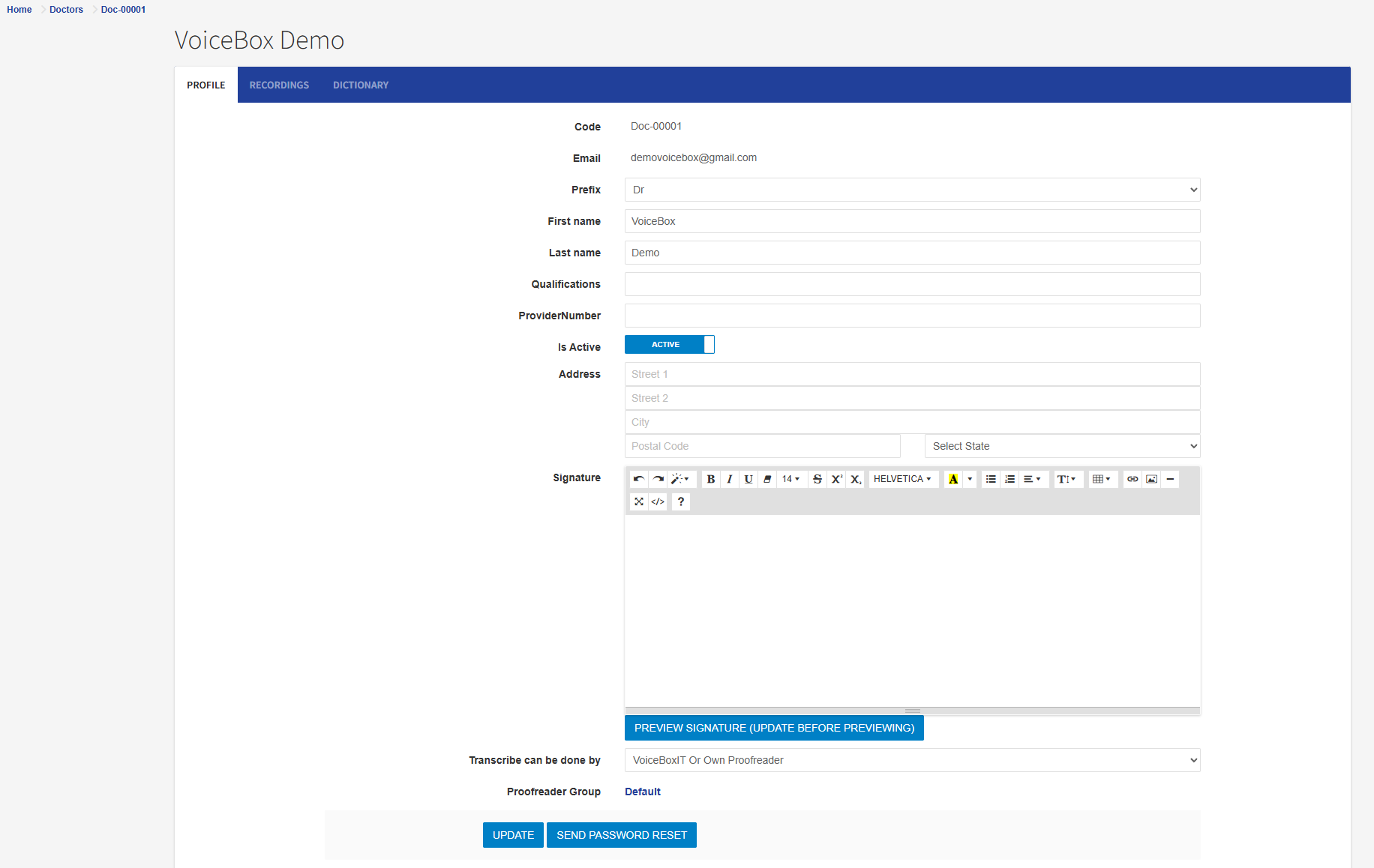Screen dimensions: 1374x868
Task: Open the Helvetica font family dropdown
Action: (x=903, y=479)
